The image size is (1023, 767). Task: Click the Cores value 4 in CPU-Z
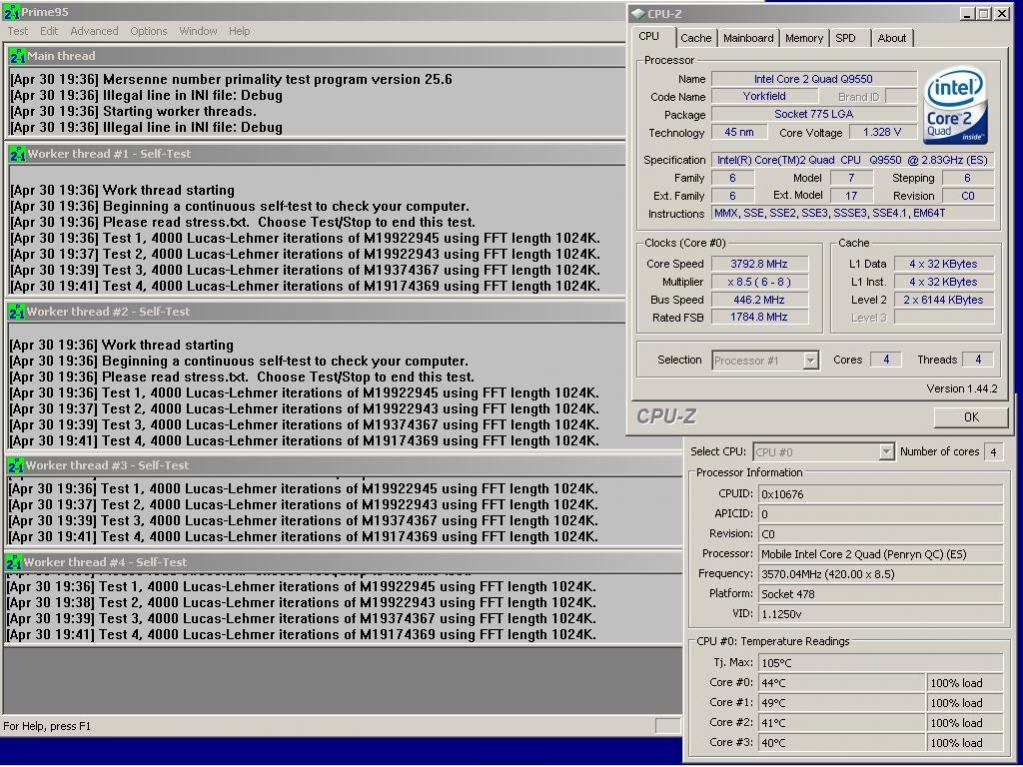886,359
